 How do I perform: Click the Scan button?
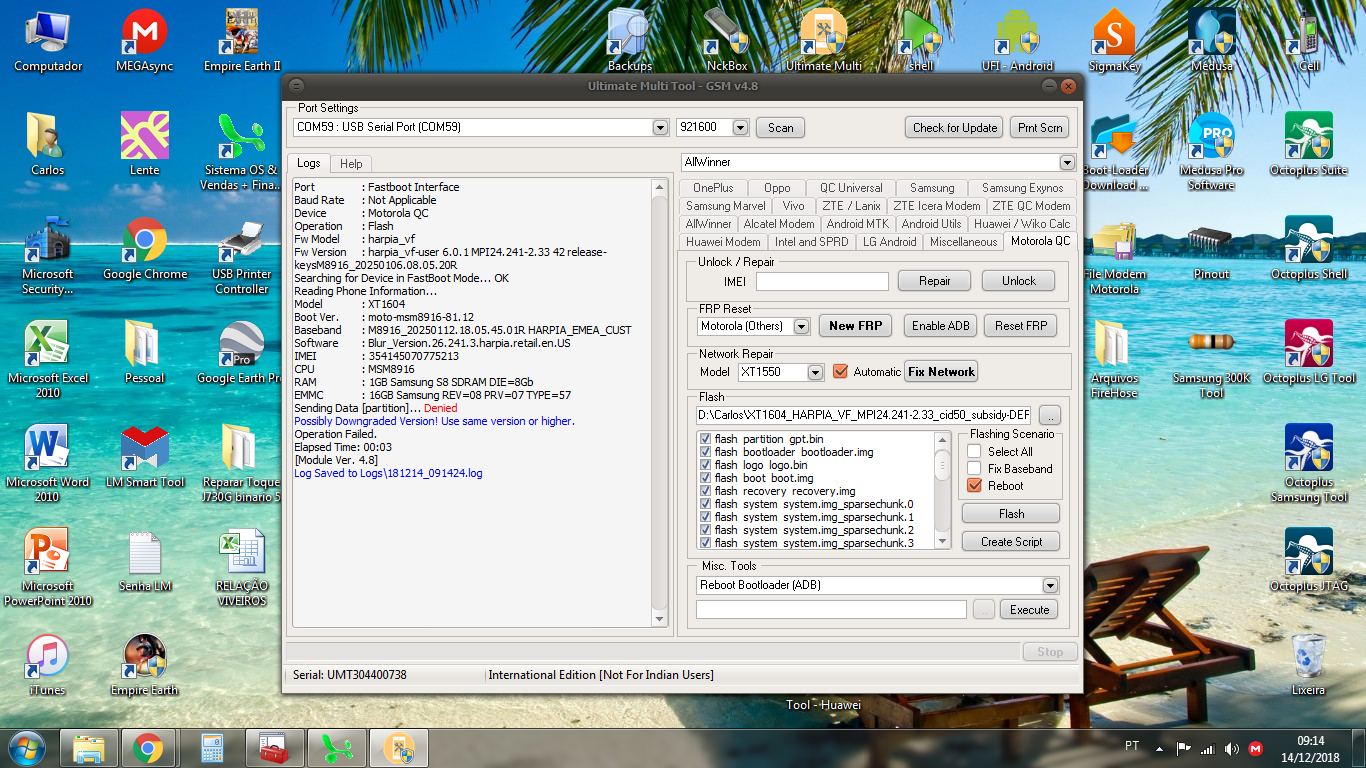point(781,127)
